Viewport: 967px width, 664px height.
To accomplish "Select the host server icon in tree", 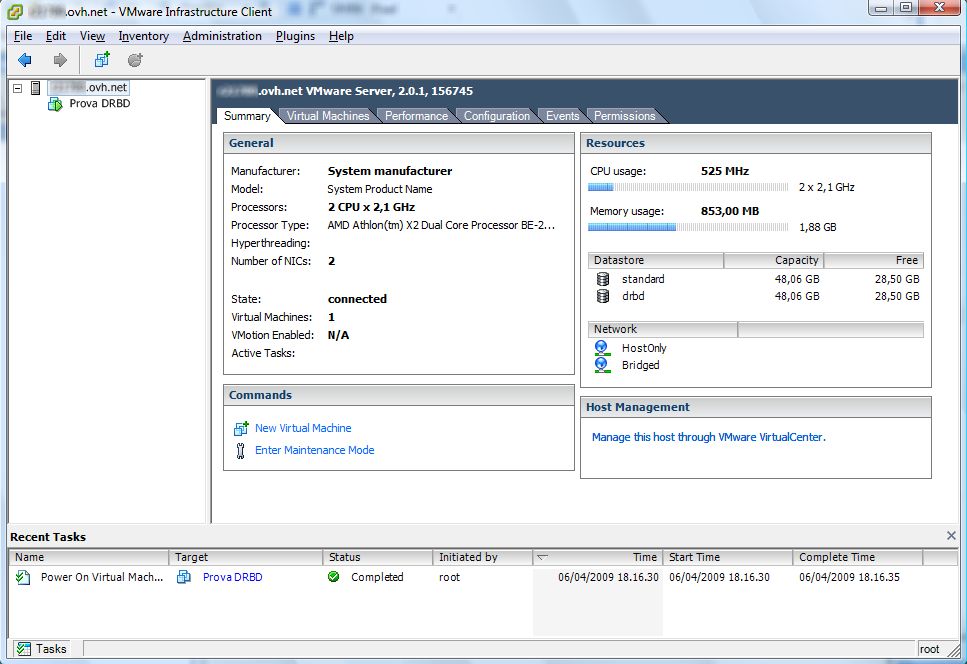I will click(36, 88).
